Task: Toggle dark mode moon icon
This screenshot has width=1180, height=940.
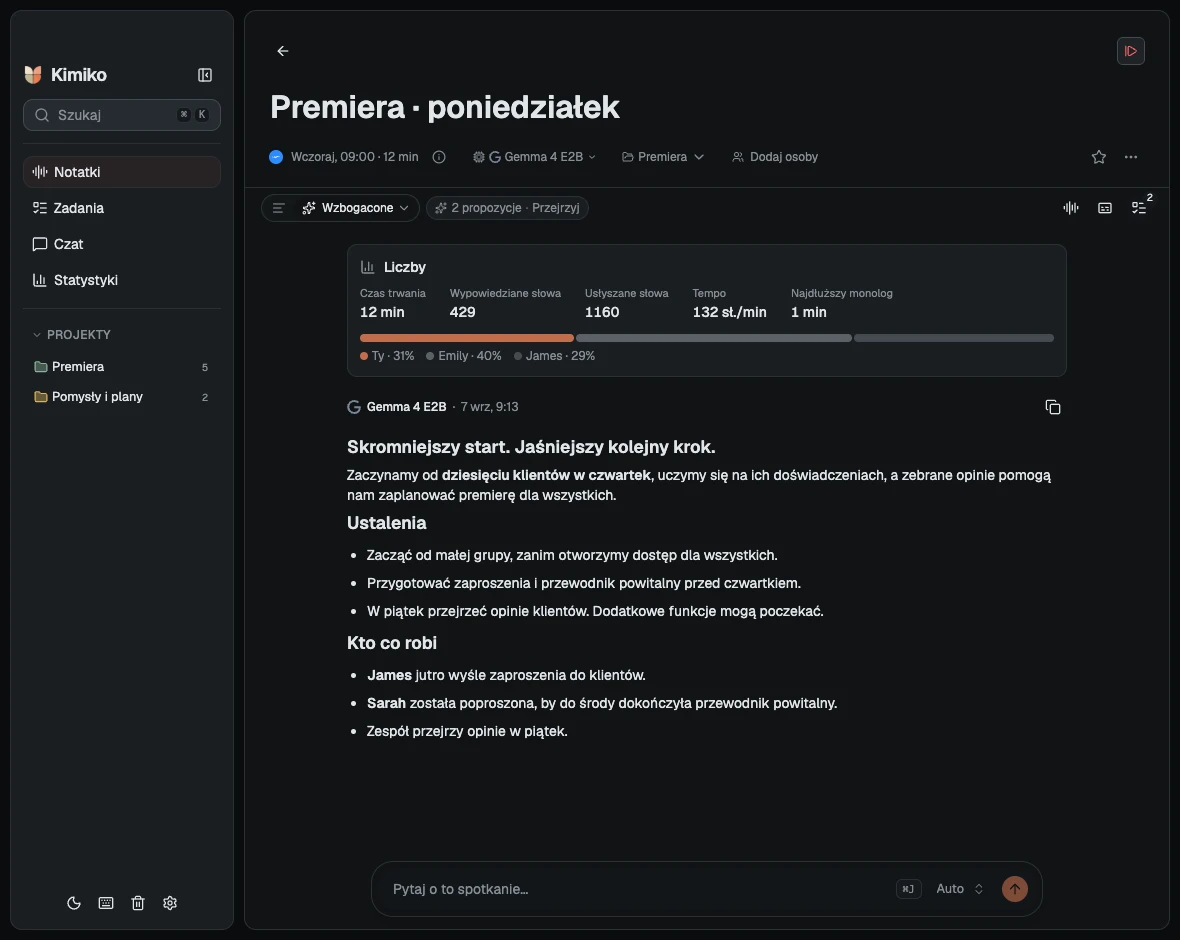Action: tap(74, 903)
